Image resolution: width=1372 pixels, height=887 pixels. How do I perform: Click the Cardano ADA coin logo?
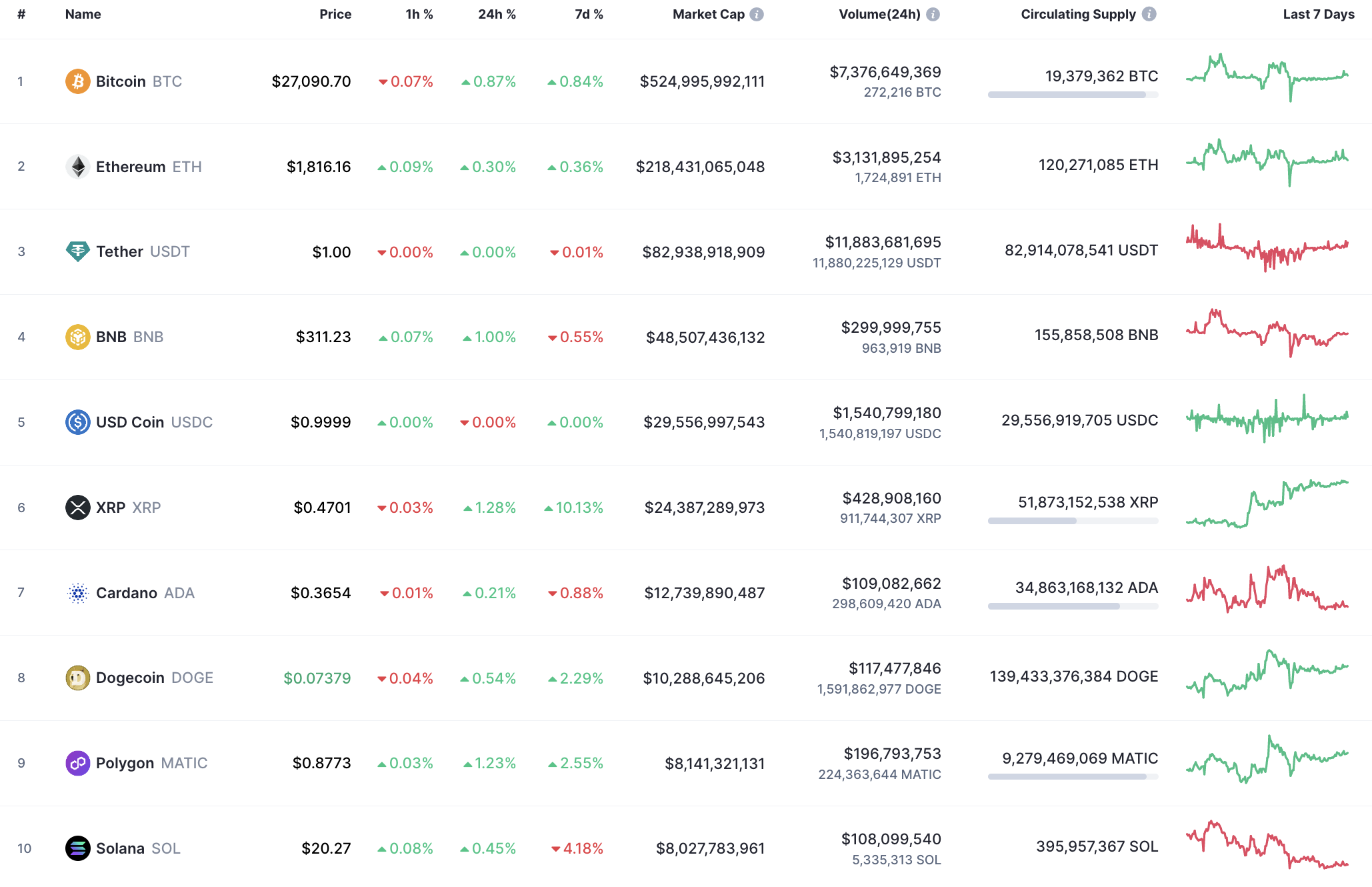pyautogui.click(x=78, y=592)
